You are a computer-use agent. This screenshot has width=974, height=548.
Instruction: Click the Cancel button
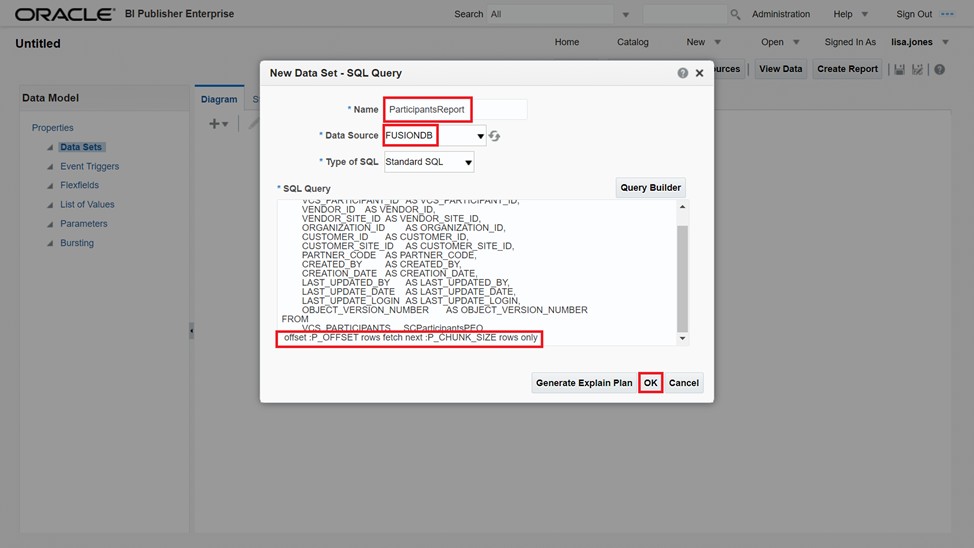coord(683,383)
